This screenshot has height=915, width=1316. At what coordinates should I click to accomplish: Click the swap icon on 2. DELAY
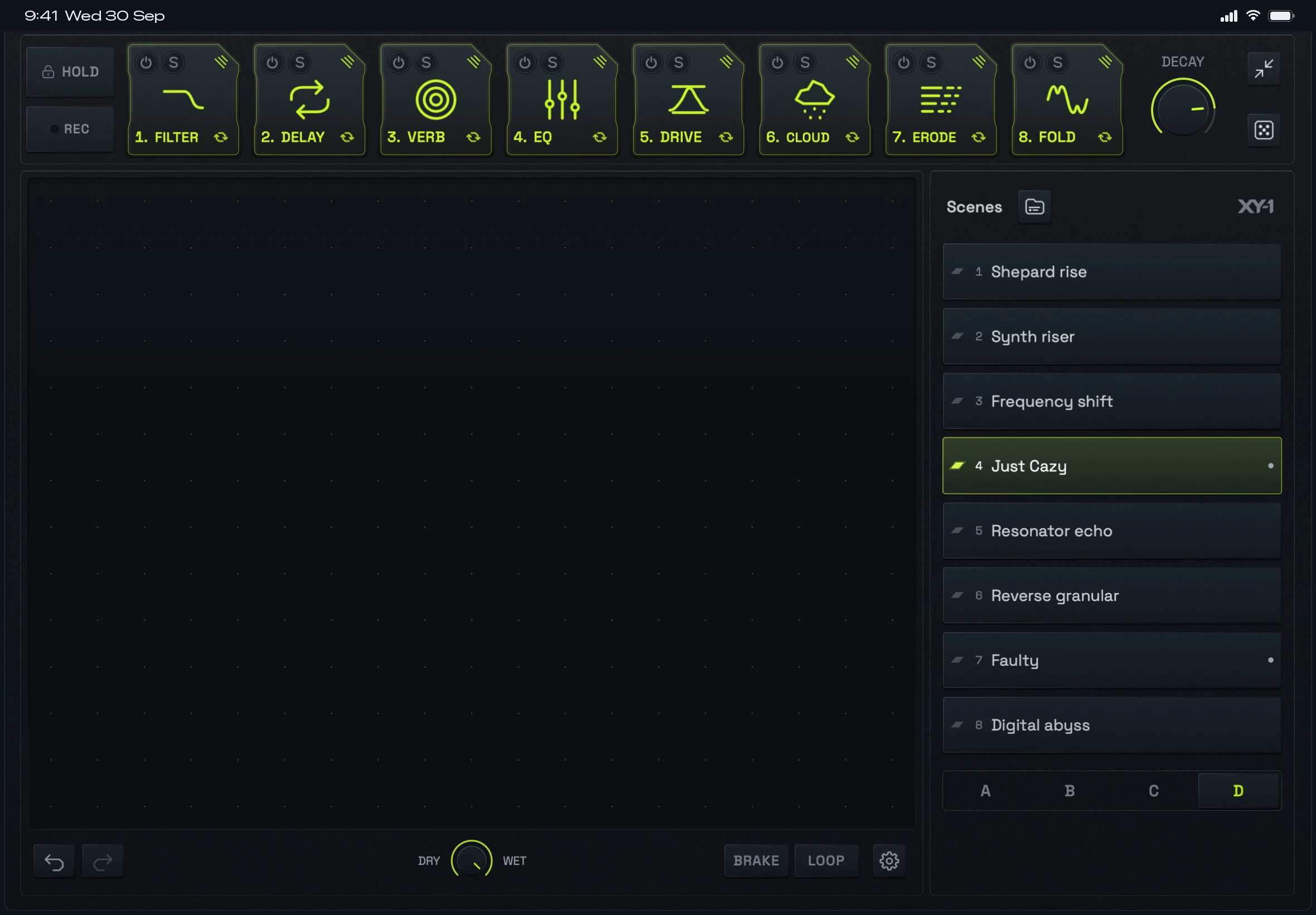pos(347,137)
